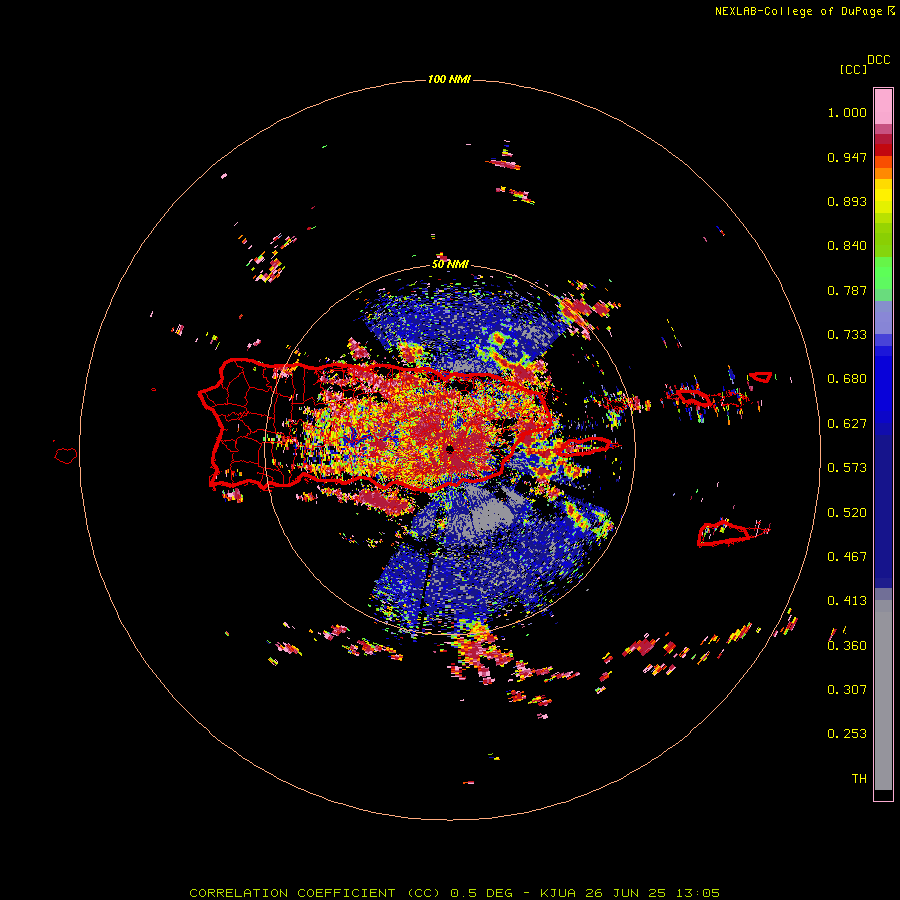Click the 0.253 scale value
Screen dimensions: 900x900
[847, 734]
